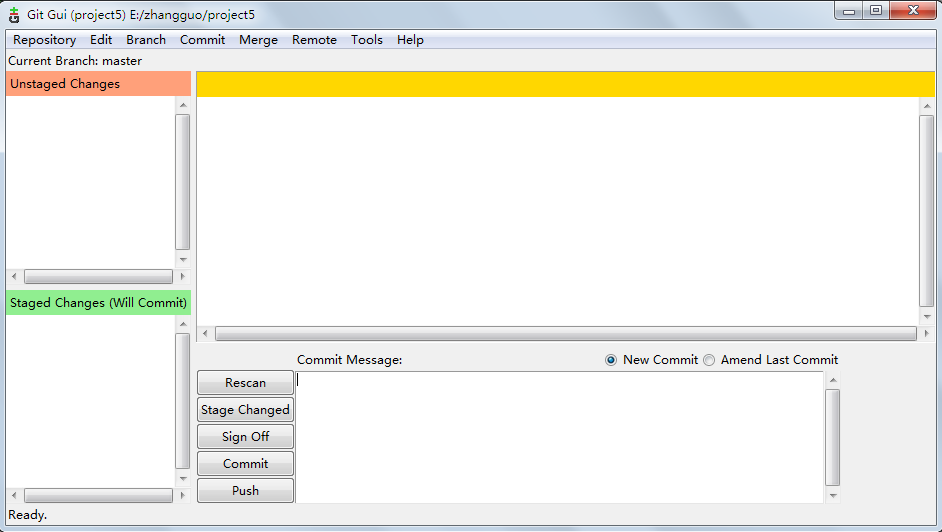Click the Unstaged Changes vertical scrollbar
942x532 pixels.
182,181
